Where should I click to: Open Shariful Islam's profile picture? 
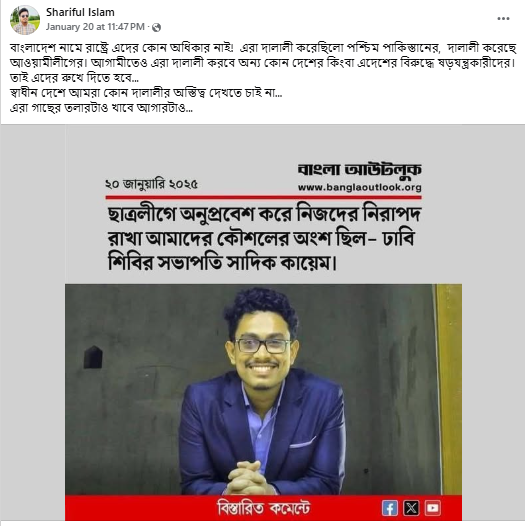pos(25,20)
